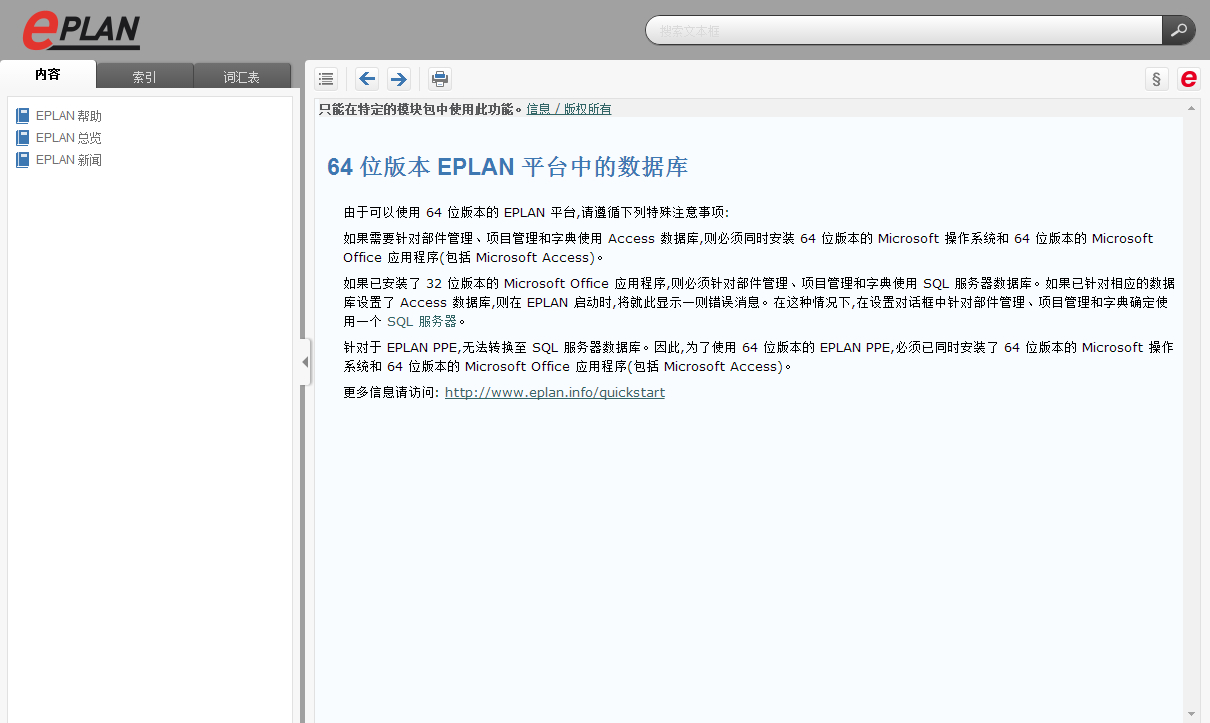Screen dimensions: 1210x723
Task: Click the book icon beside EPLAN 新闻
Action: tap(23, 160)
